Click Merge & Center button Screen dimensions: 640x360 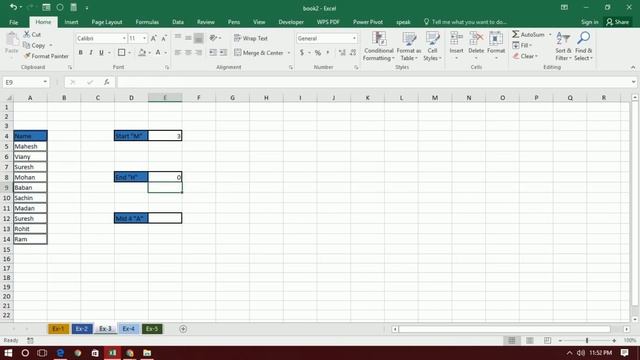click(x=259, y=53)
